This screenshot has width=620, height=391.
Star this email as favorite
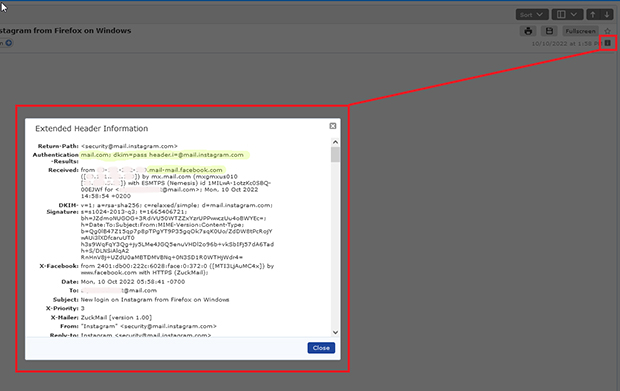(608, 31)
